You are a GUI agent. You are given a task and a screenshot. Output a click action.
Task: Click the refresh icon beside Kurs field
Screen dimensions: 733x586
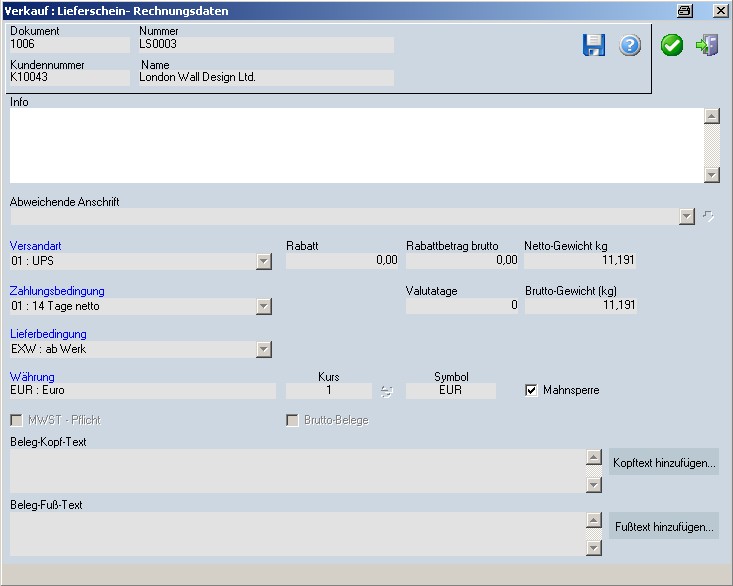point(387,391)
